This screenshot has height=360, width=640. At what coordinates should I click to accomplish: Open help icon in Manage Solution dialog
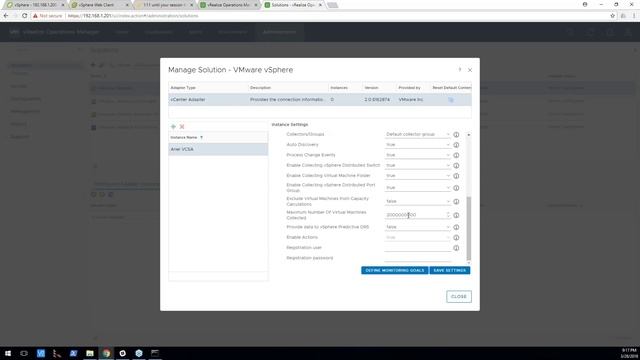pyautogui.click(x=460, y=70)
